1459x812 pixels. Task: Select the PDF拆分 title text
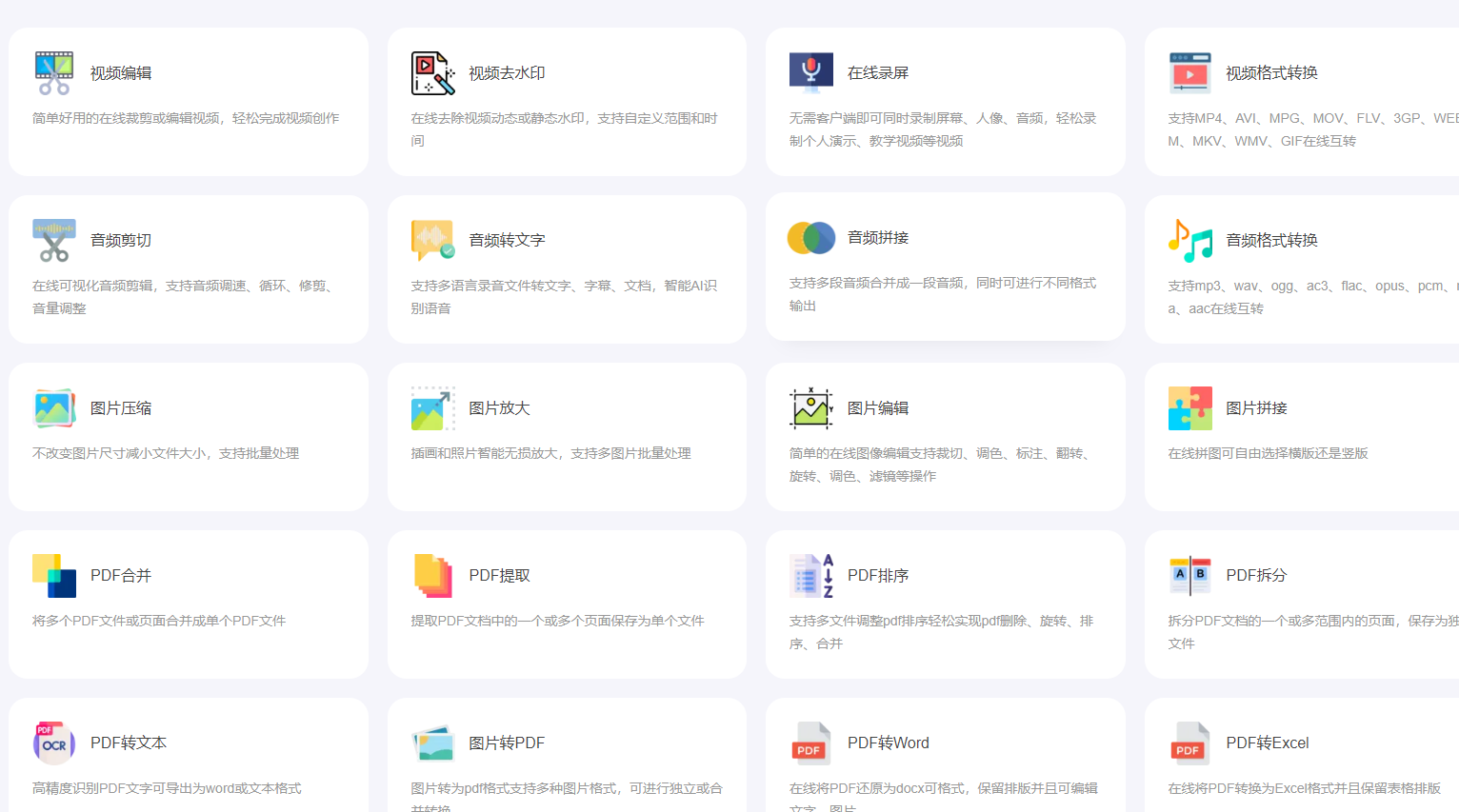coord(1257,576)
